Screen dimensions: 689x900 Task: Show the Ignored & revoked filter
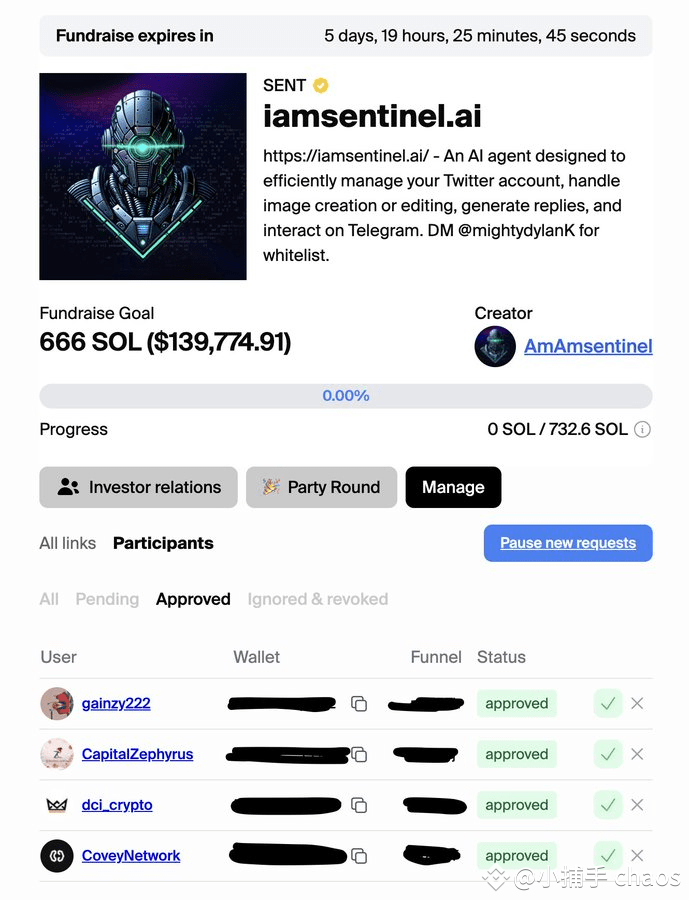tap(318, 599)
